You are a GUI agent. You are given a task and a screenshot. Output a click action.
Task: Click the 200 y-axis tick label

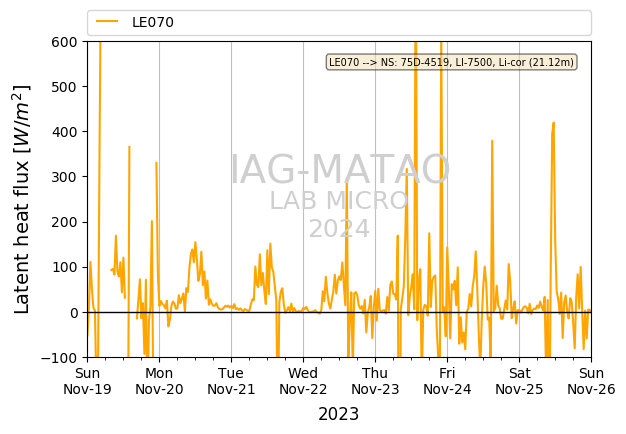[64, 222]
